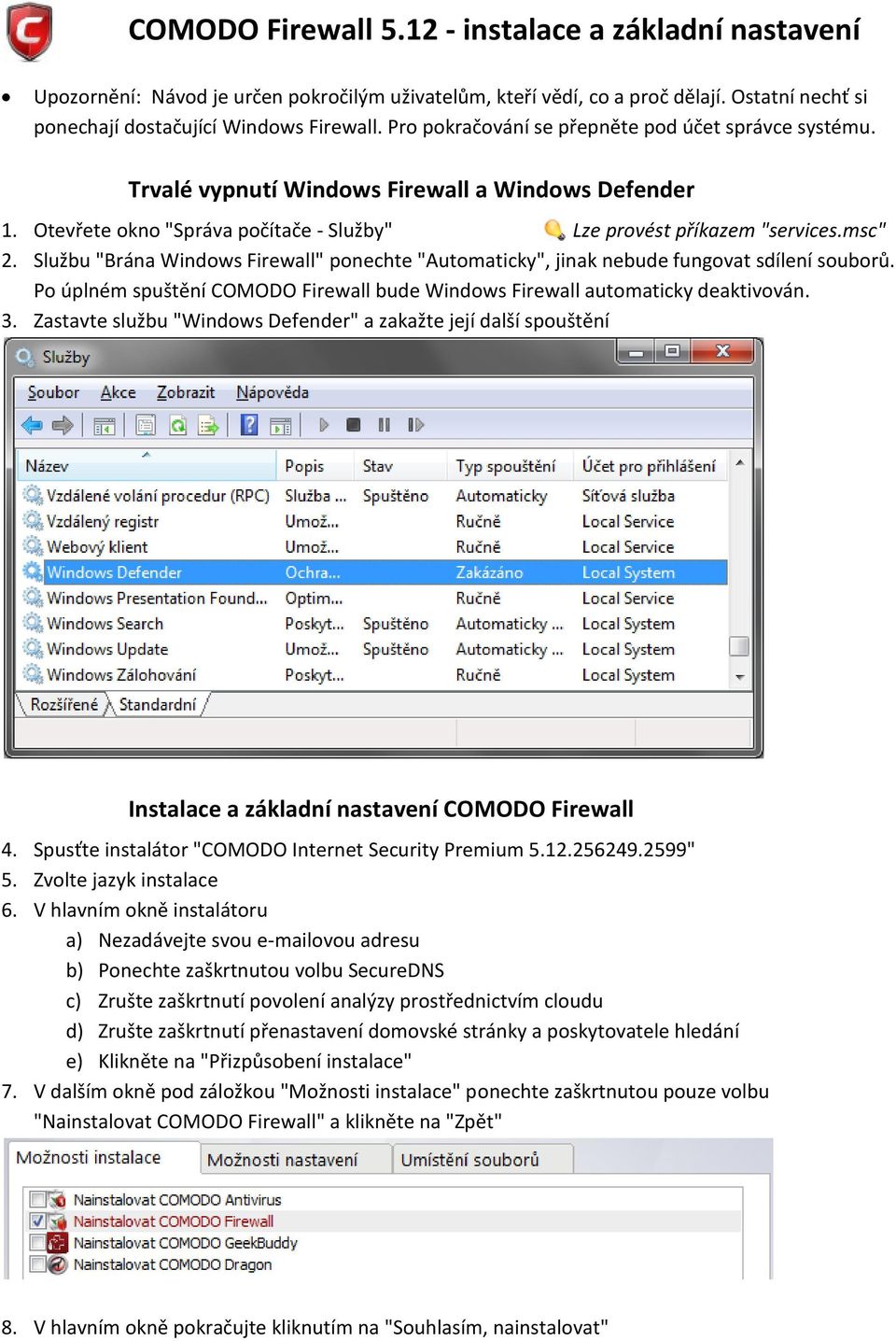The image size is (896, 1341).
Task: Uncheck Nainstalovat COMODO Firewall checkbox
Action: coord(38,1221)
